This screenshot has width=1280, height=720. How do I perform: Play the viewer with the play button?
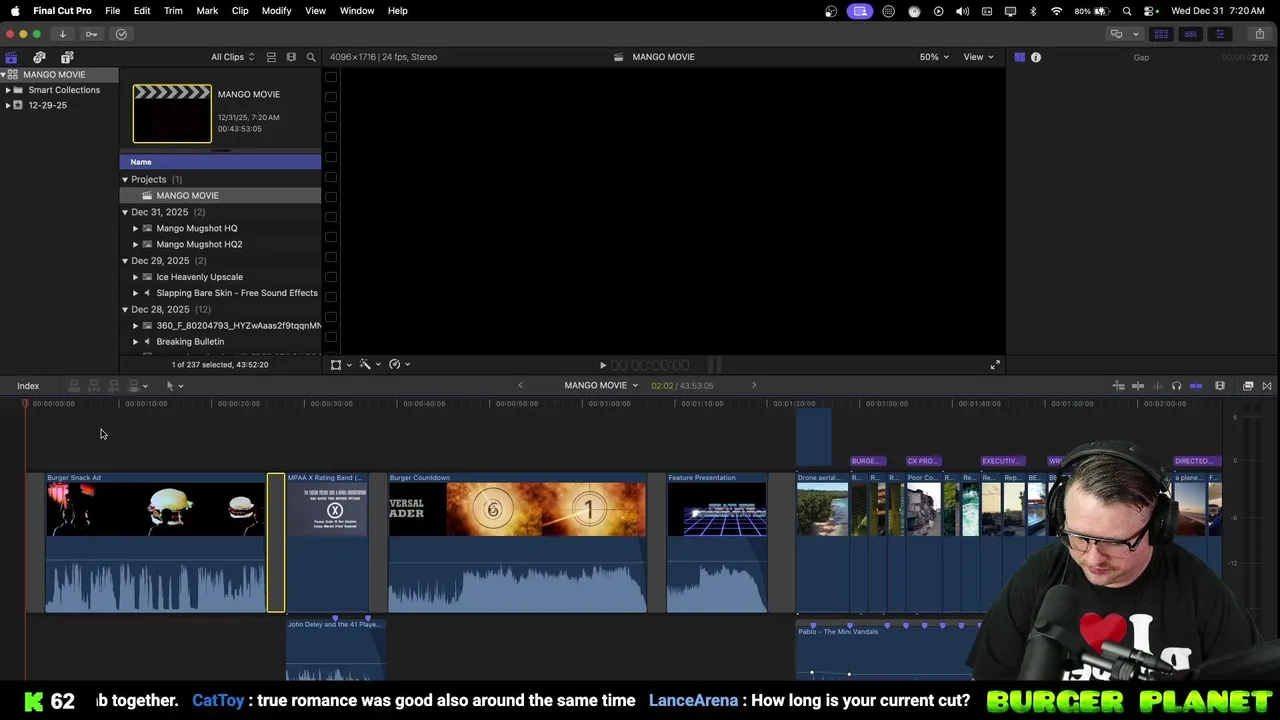point(602,366)
